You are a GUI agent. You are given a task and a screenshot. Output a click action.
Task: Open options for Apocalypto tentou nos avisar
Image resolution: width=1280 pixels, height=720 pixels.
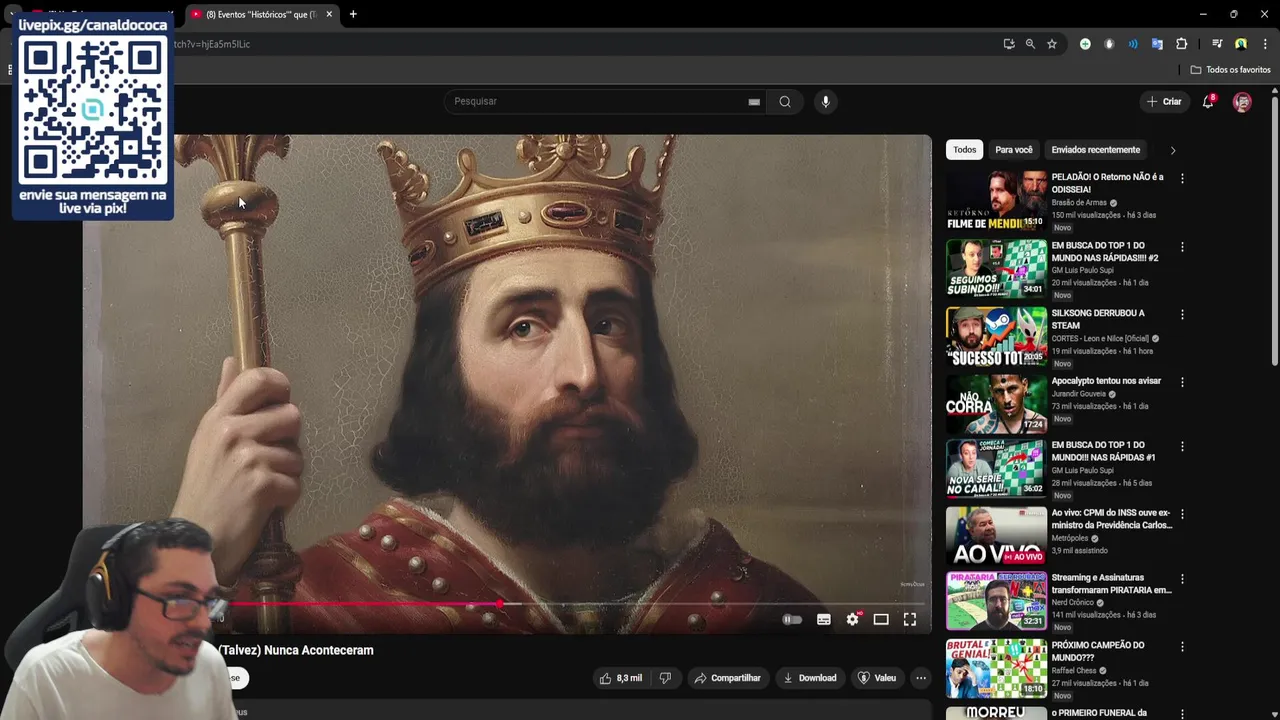coord(1182,382)
